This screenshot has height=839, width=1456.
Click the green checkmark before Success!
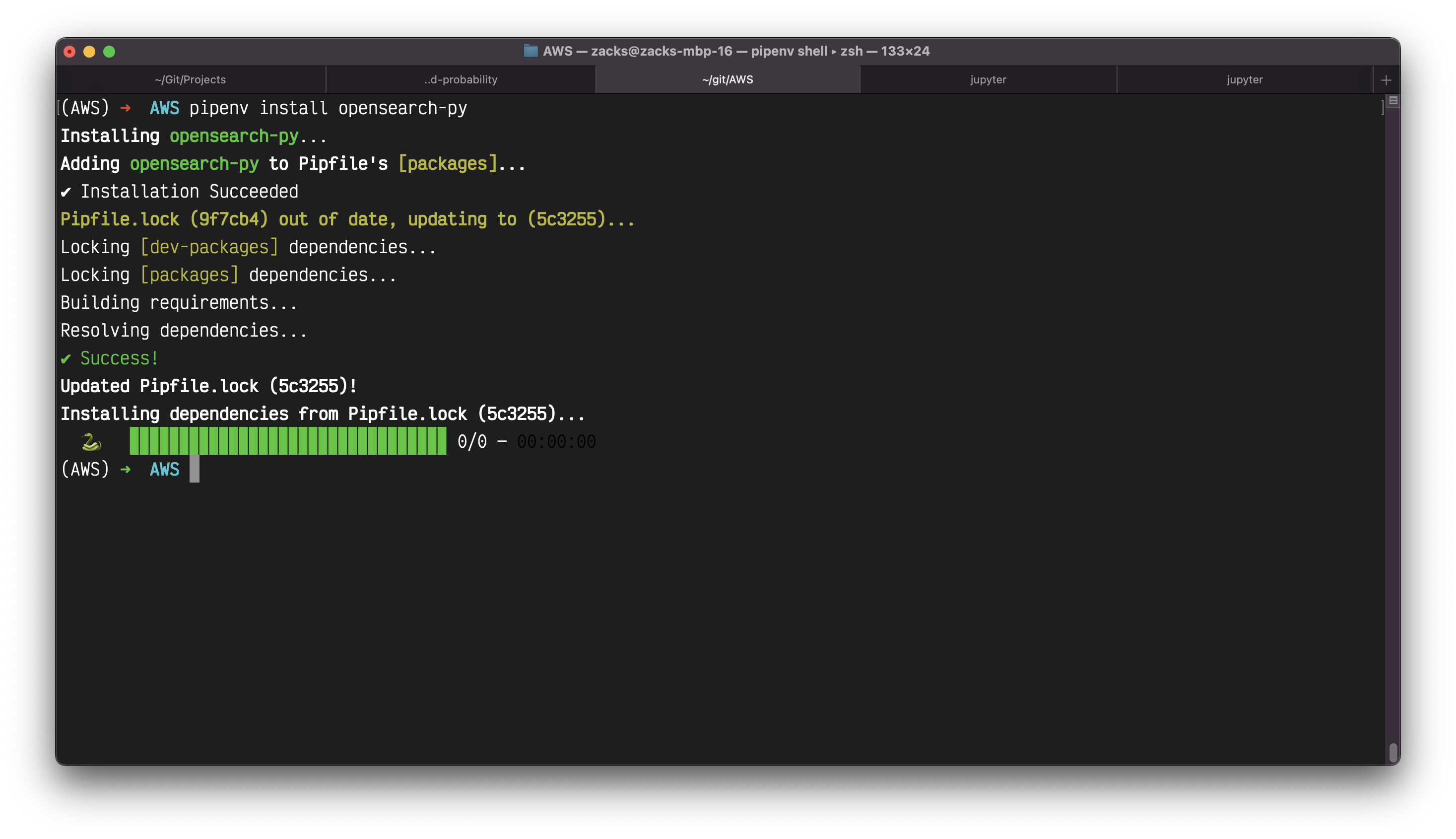click(x=66, y=359)
